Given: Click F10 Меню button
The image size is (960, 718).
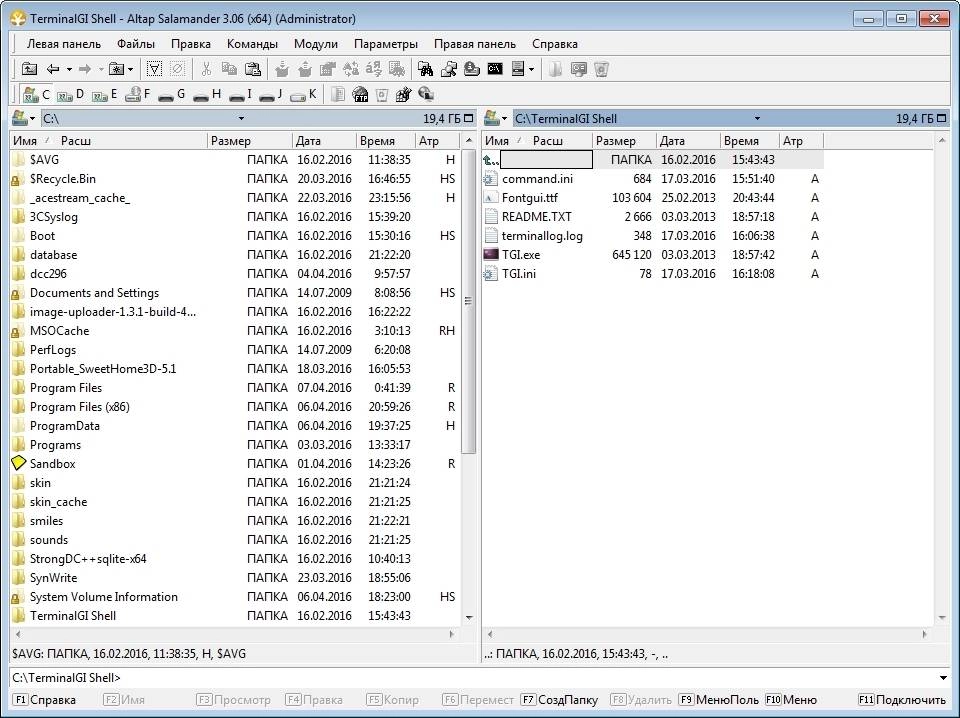Looking at the screenshot, I should click(x=791, y=700).
